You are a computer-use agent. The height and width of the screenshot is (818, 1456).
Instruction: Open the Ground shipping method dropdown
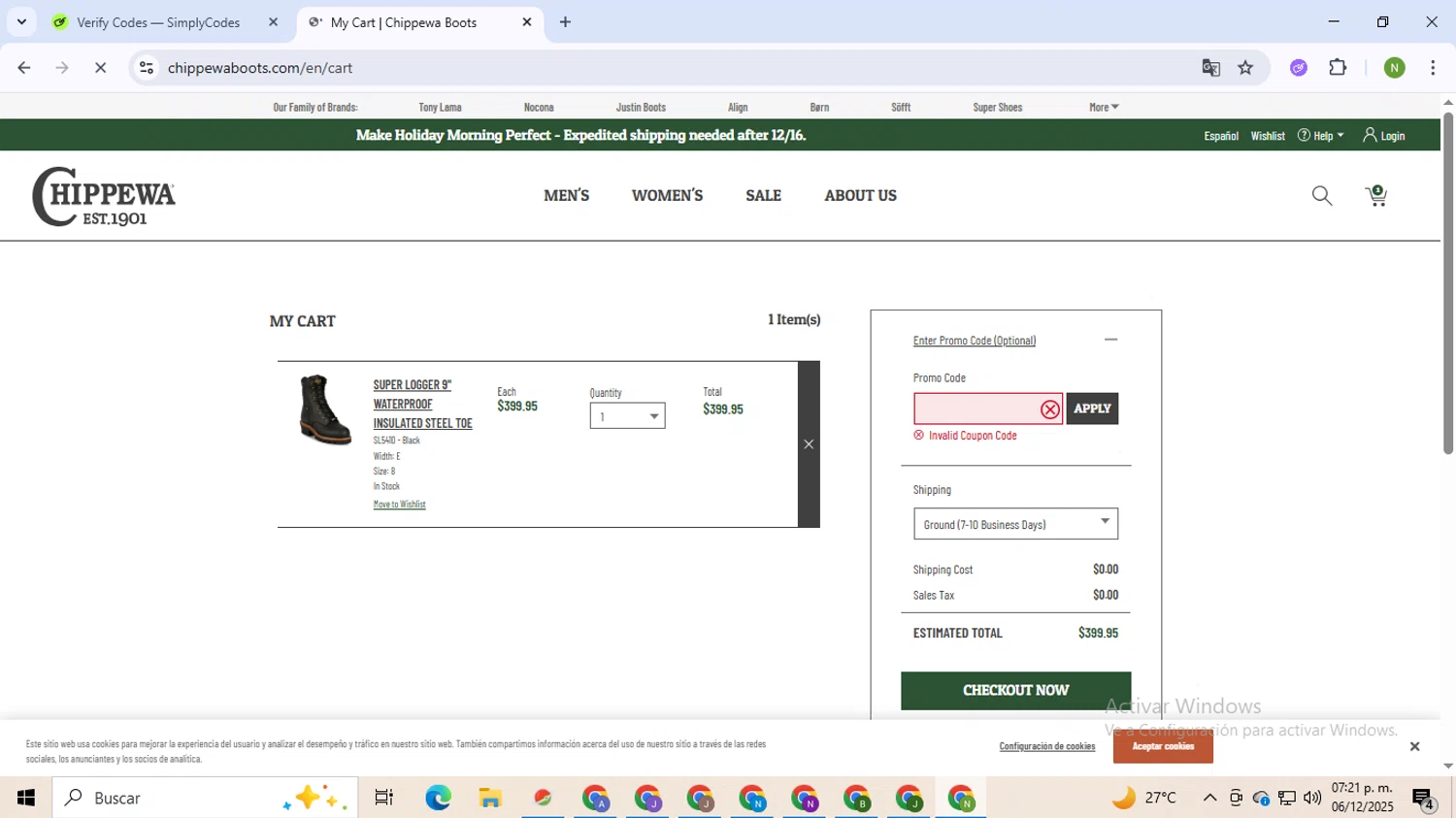[1015, 524]
